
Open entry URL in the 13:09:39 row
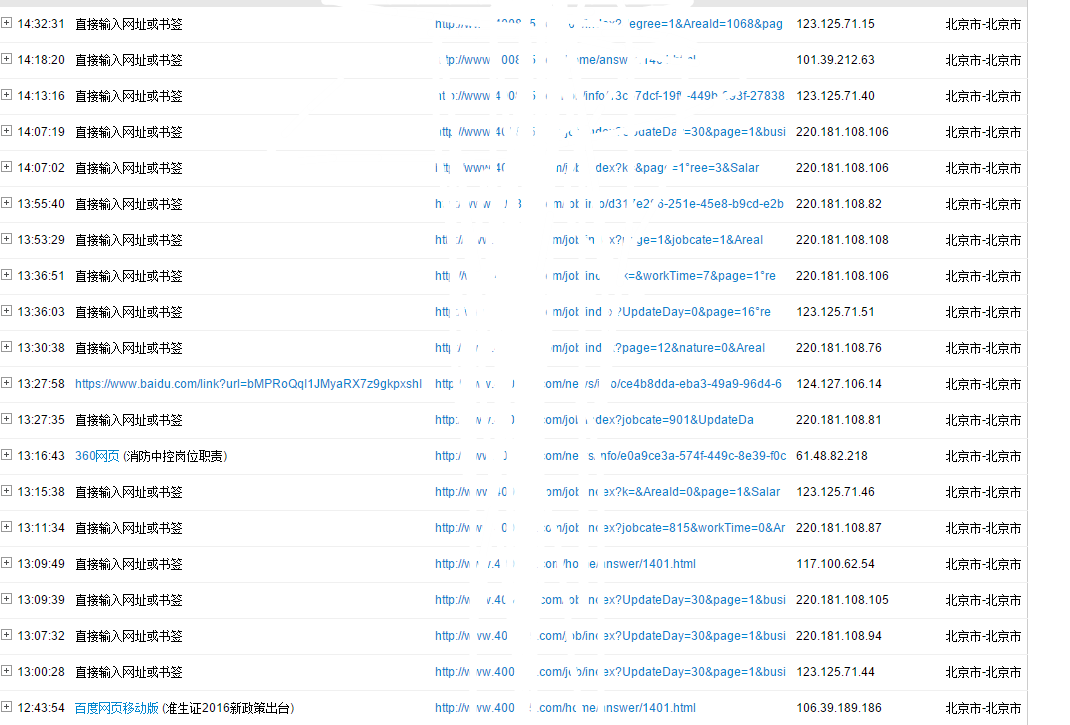click(610, 600)
